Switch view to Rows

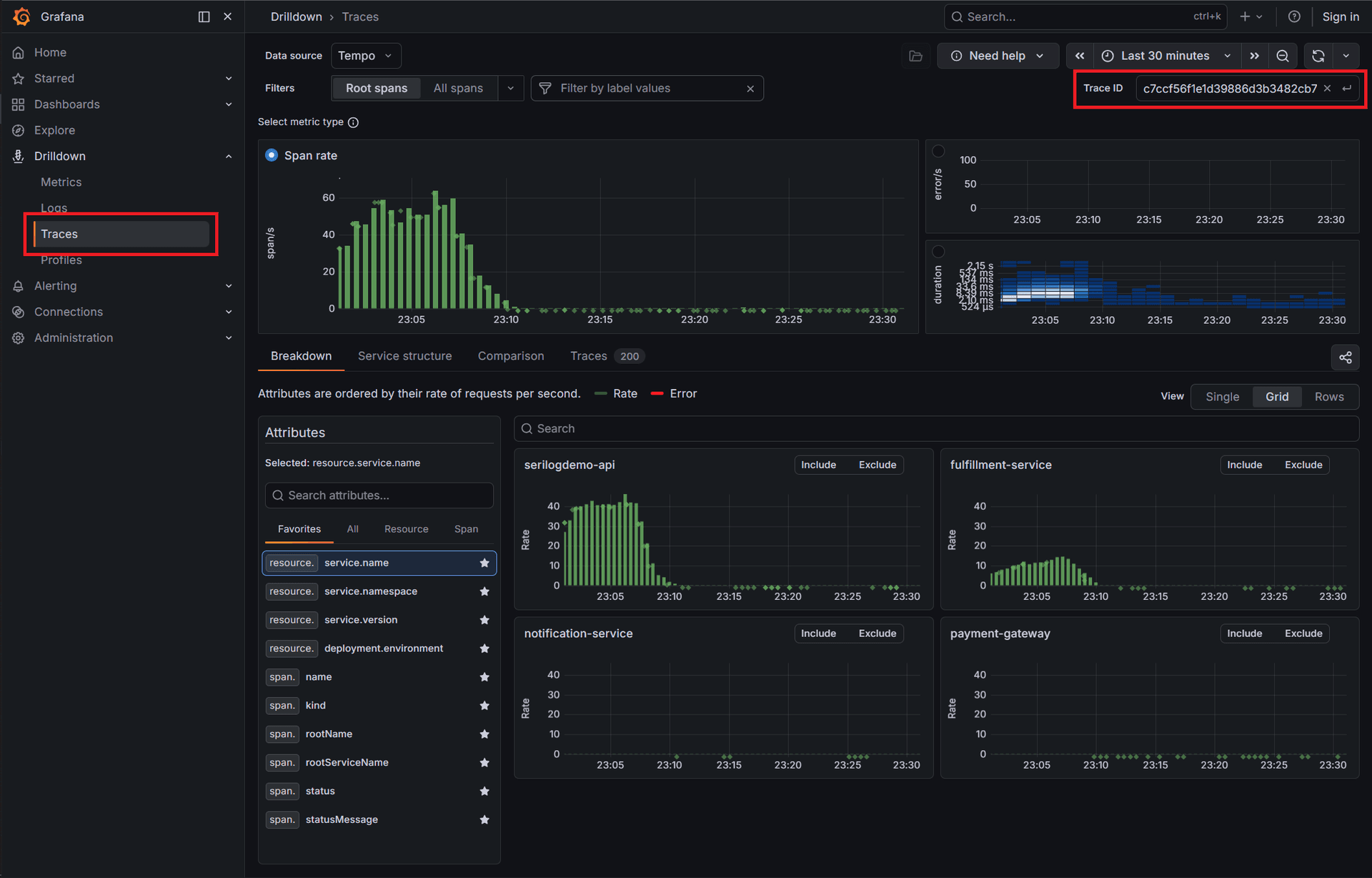click(1328, 396)
